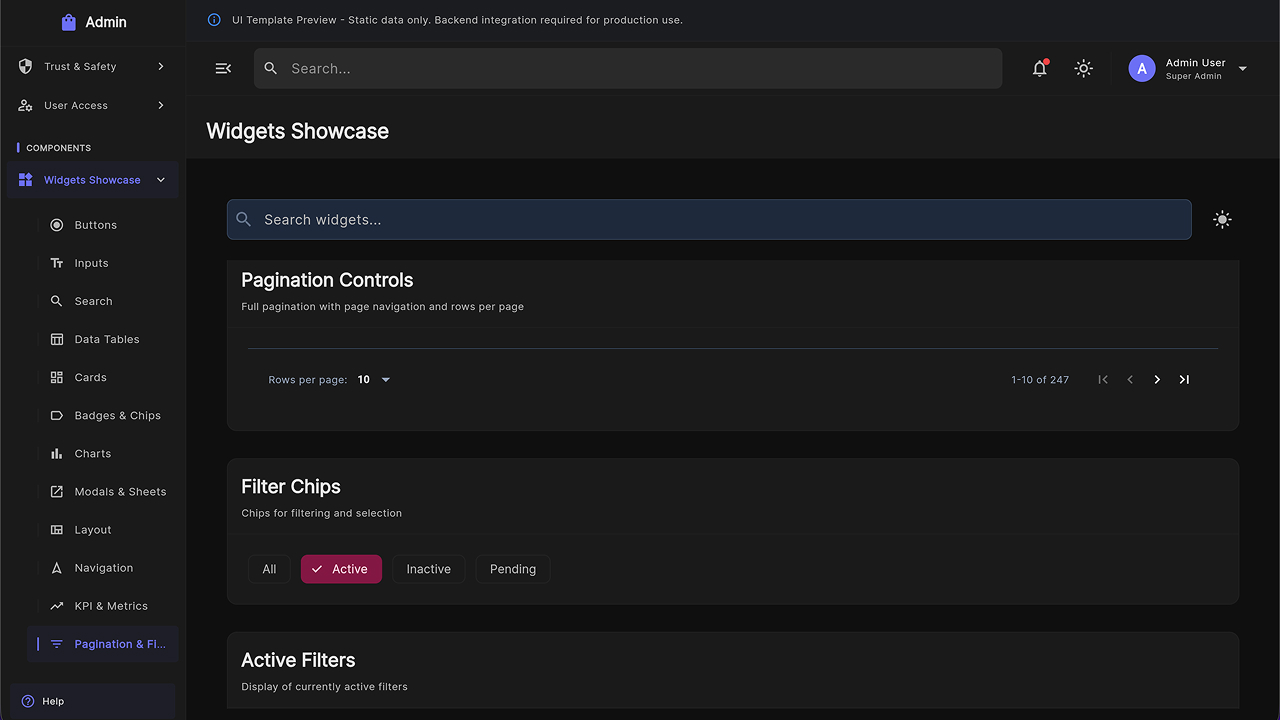
Task: Open notifications via the bell icon
Action: coord(1040,68)
